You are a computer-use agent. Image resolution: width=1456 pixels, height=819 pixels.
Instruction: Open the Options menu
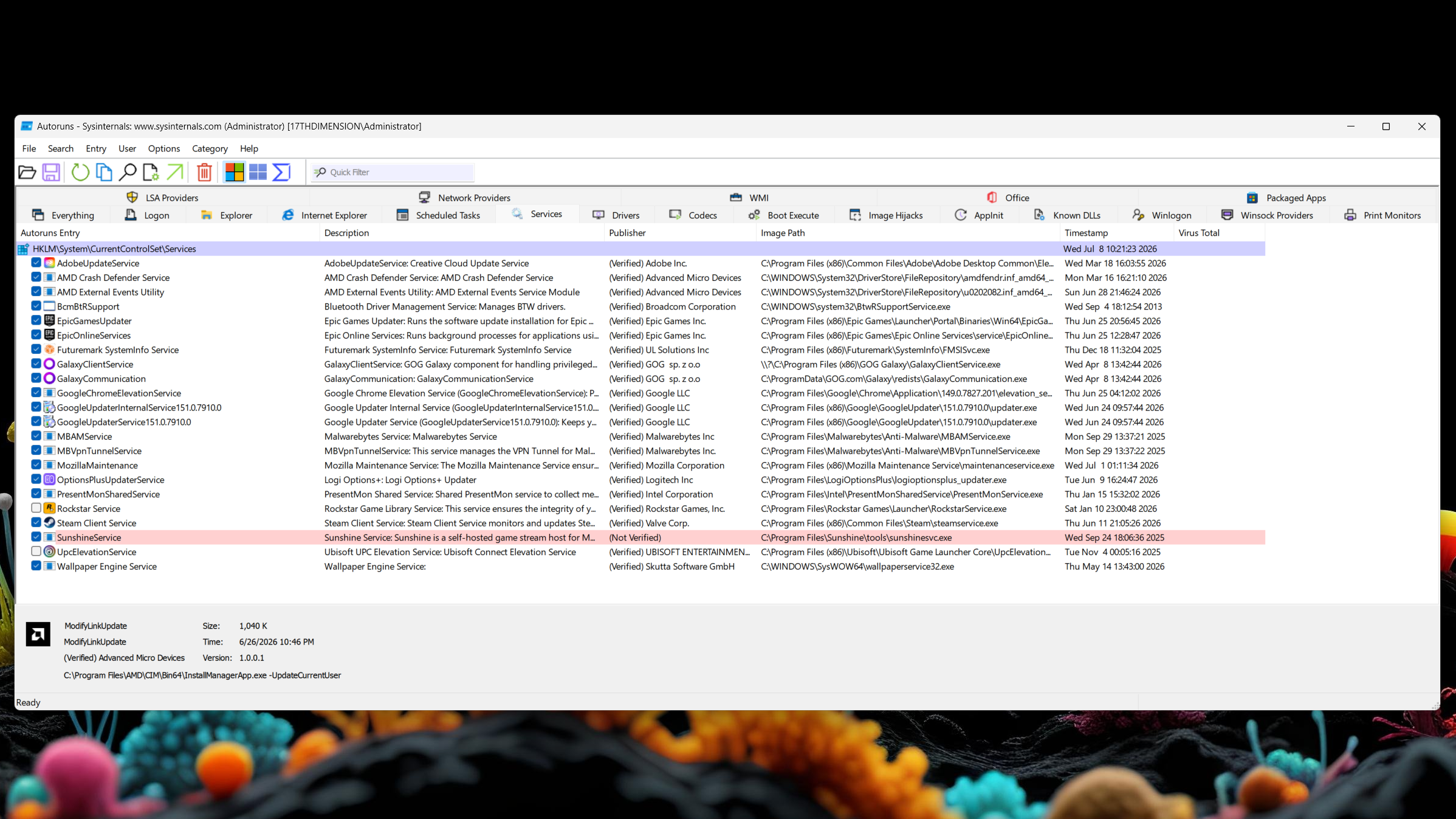click(164, 148)
